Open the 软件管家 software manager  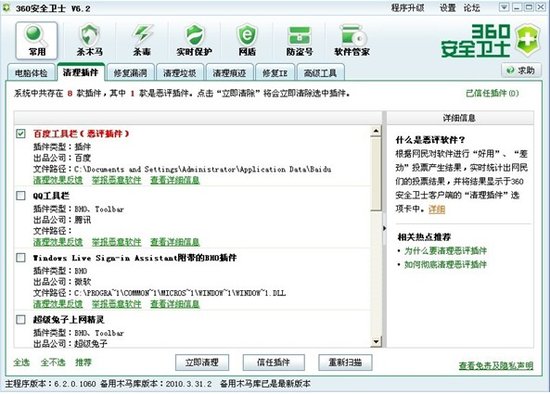pos(352,41)
